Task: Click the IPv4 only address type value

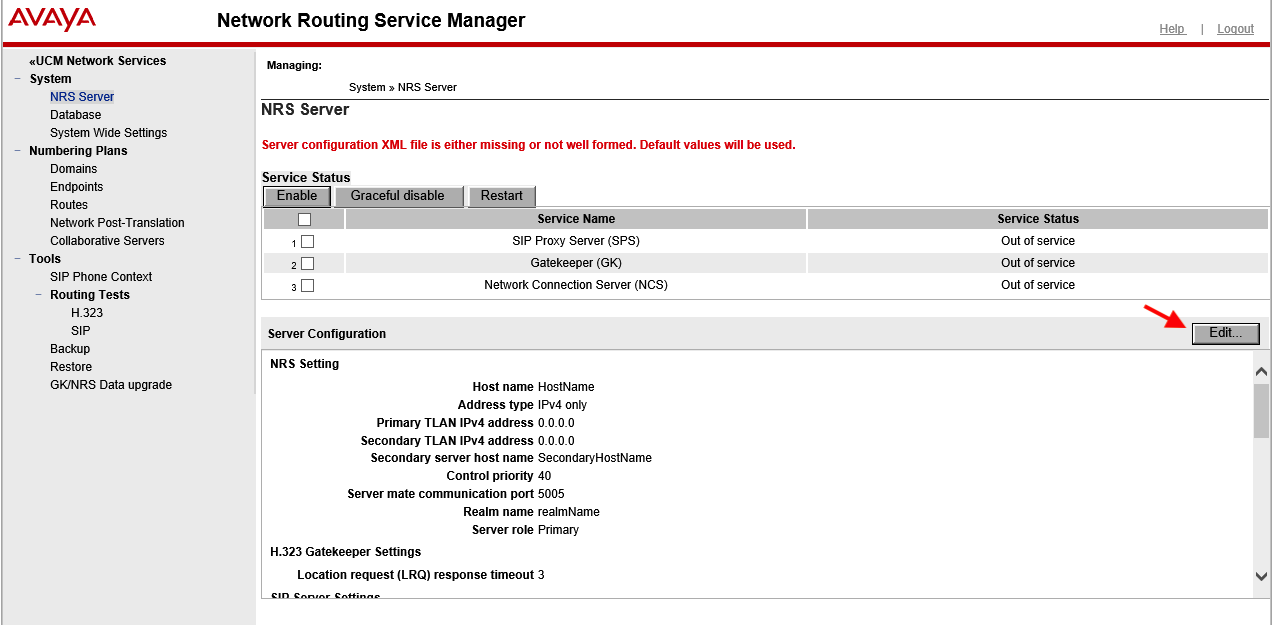Action: (x=563, y=405)
